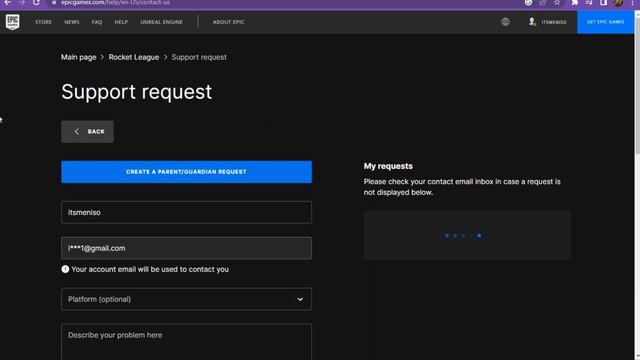The height and width of the screenshot is (360, 640).
Task: Open the FAQ menu item
Action: [x=97, y=22]
